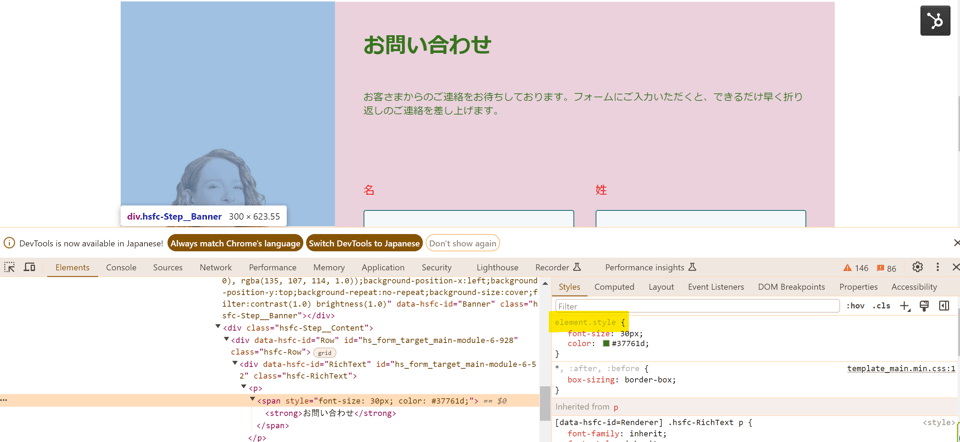Image resolution: width=960 pixels, height=442 pixels.
Task: Click Always match Chrome's language button
Action: pos(235,243)
